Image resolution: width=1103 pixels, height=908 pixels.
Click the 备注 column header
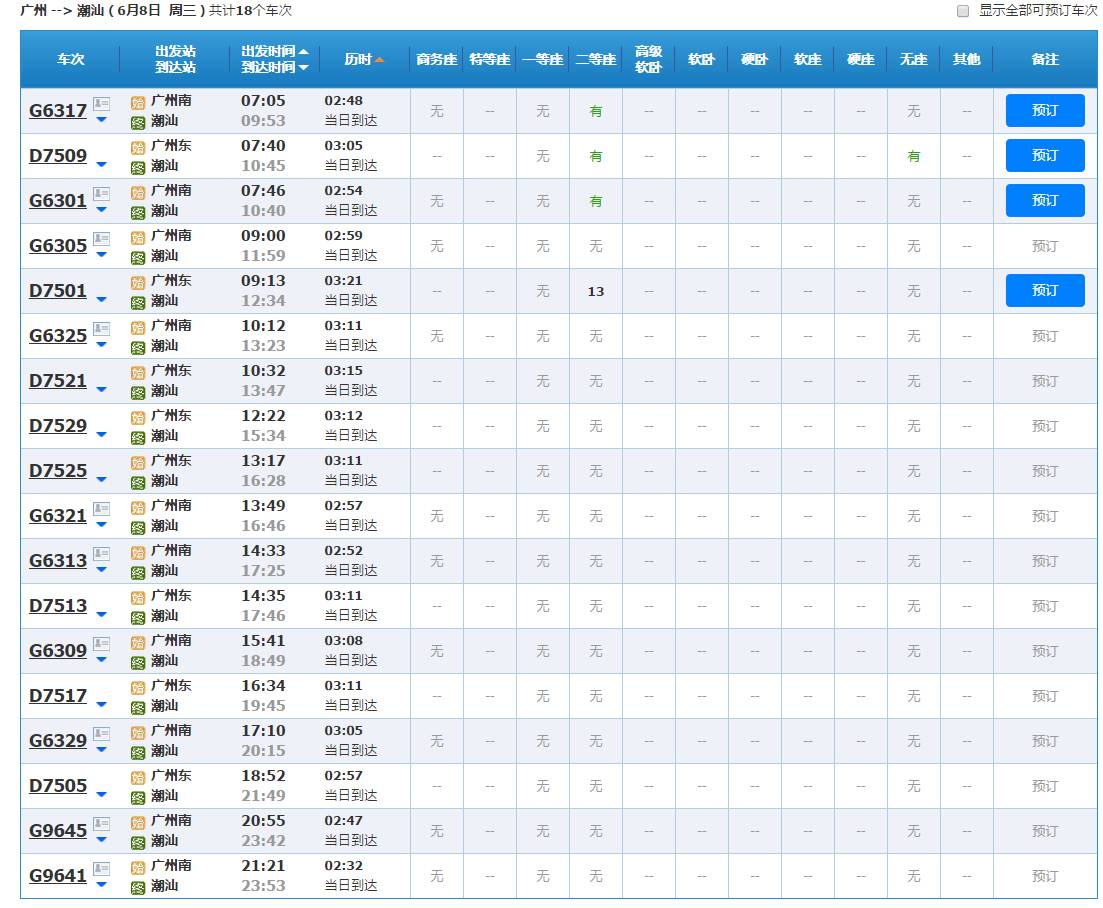pos(1045,59)
